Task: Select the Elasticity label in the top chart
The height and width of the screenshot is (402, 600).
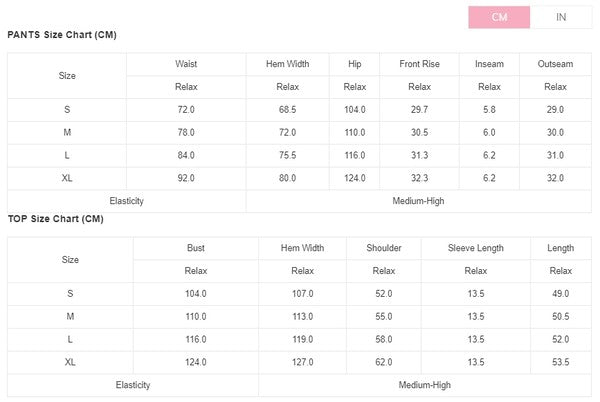Action: (133, 385)
